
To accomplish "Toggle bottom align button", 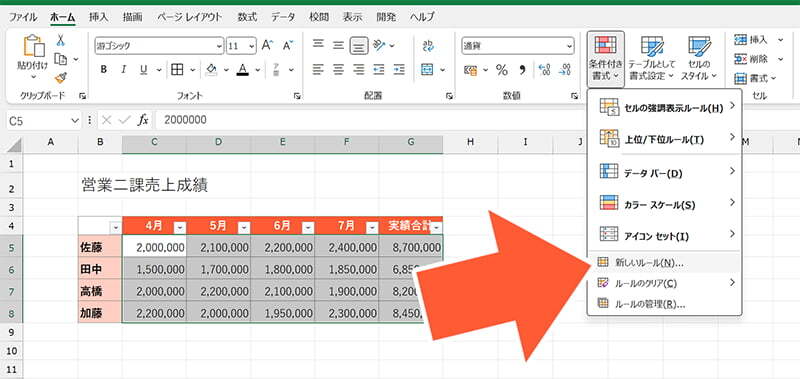I will [359, 46].
